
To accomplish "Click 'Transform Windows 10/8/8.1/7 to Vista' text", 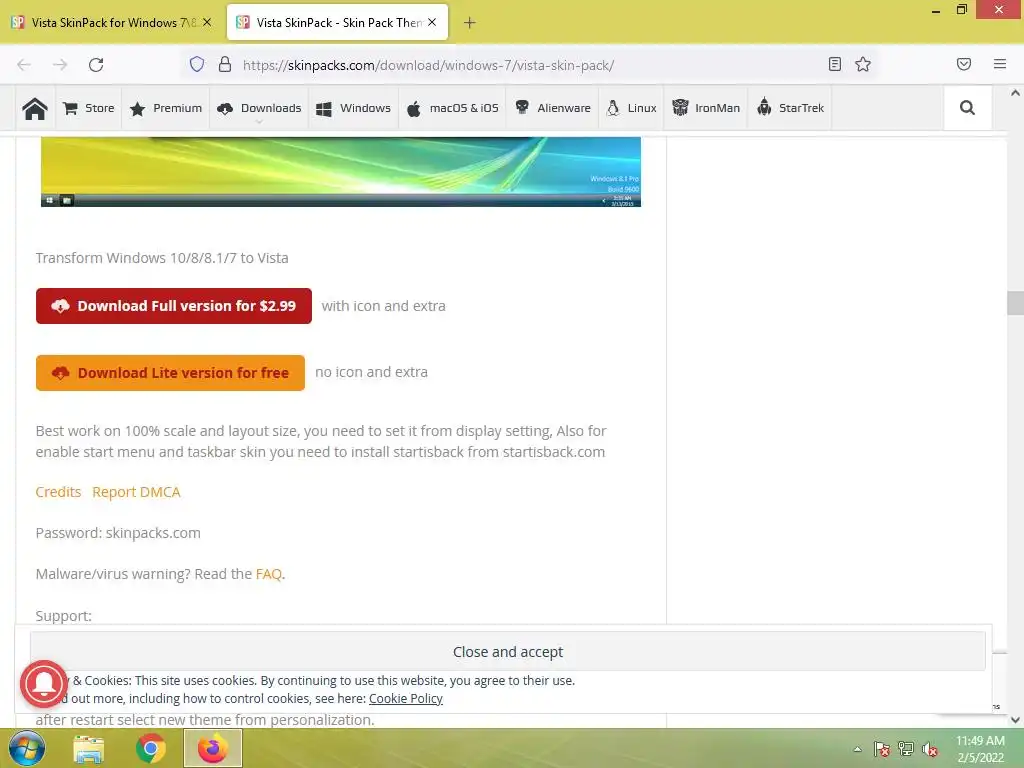I will coord(162,258).
